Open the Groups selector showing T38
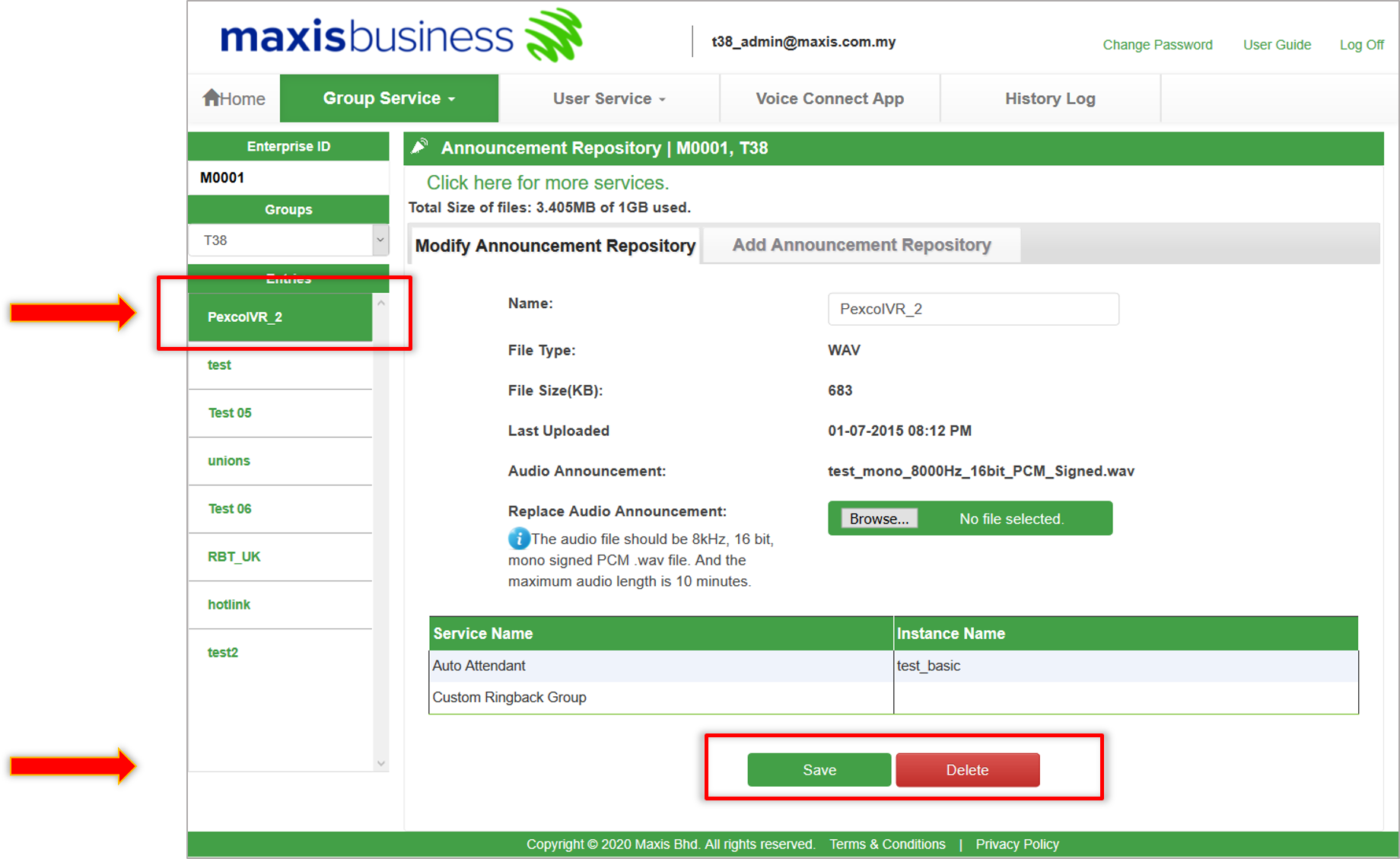Image resolution: width=1400 pixels, height=859 pixels. [288, 240]
